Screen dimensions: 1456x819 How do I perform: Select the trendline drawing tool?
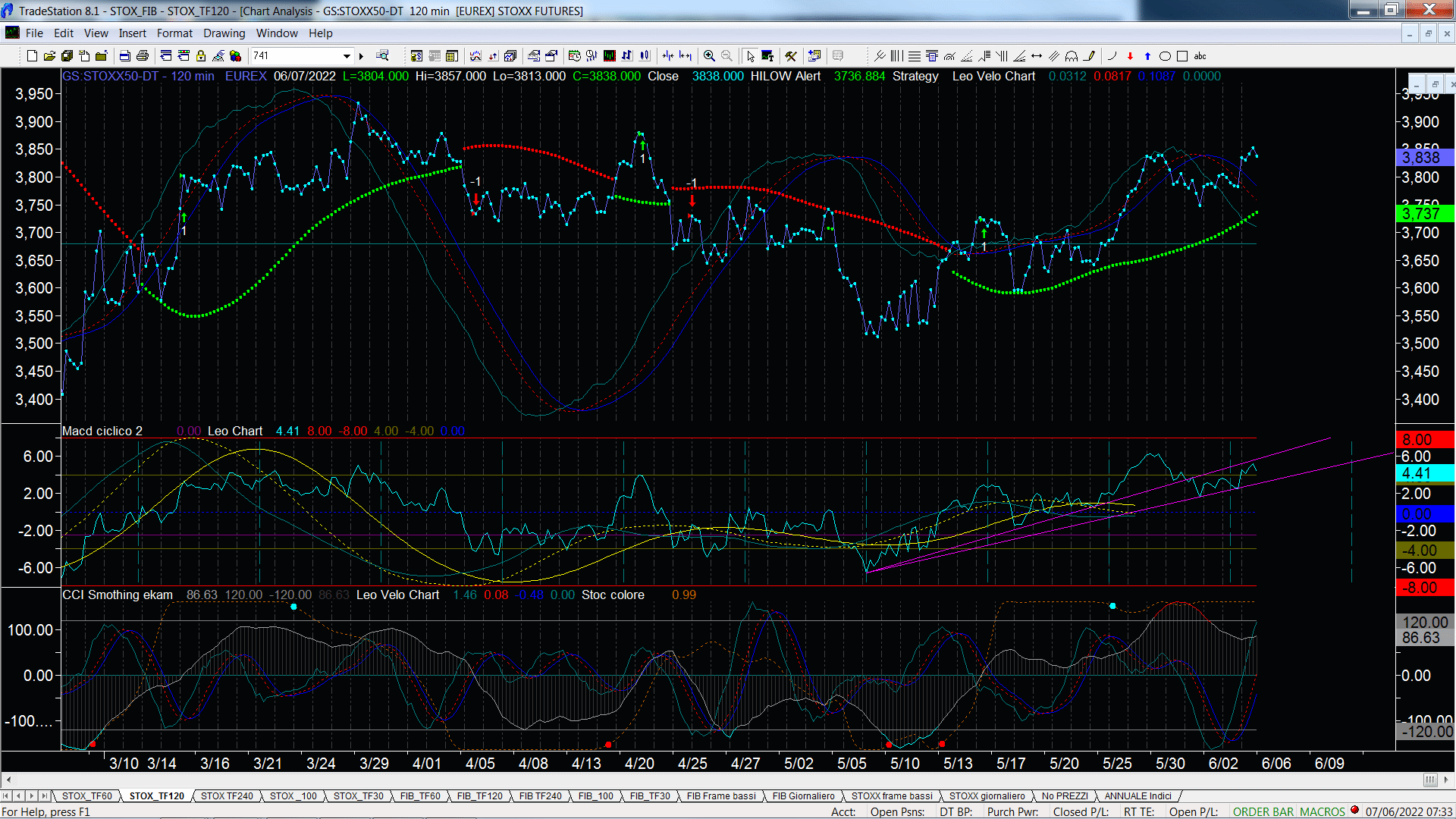[880, 56]
